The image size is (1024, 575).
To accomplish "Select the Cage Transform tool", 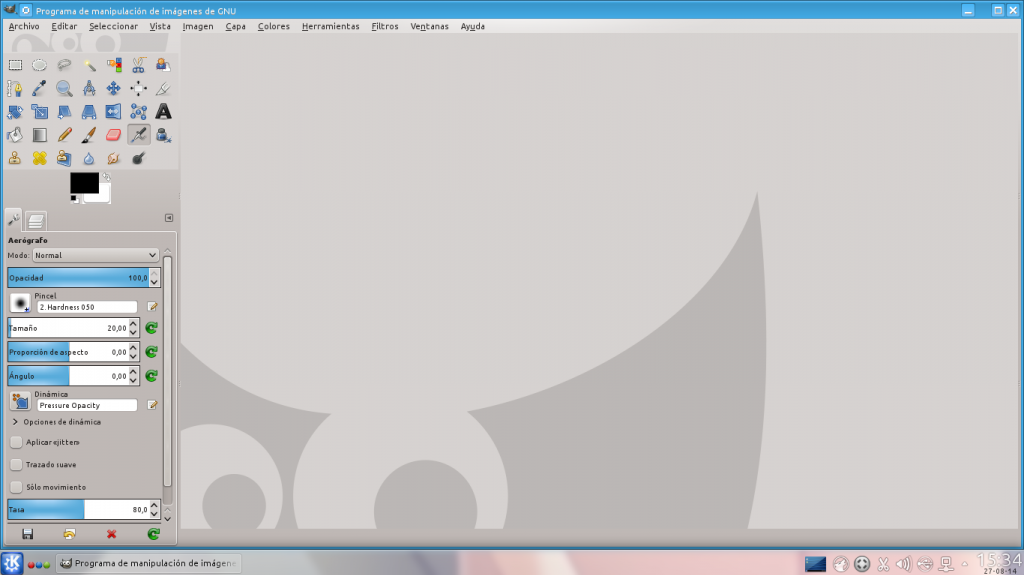I will [138, 112].
